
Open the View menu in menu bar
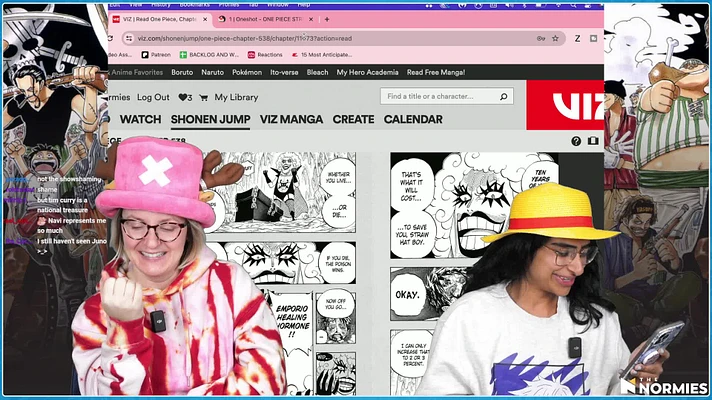(136, 5)
